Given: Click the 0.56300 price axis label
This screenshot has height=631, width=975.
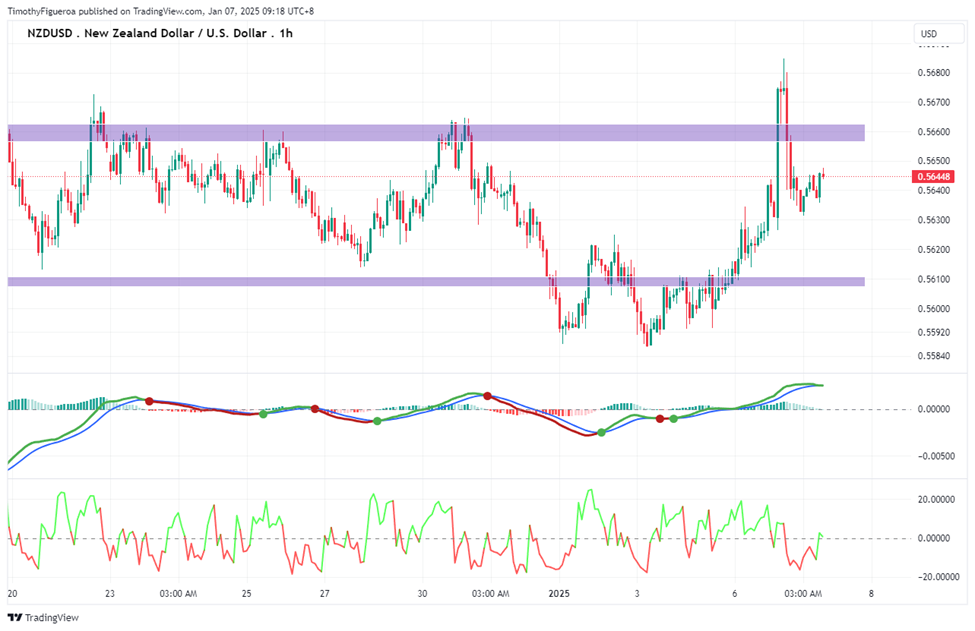Looking at the screenshot, I should [933, 220].
